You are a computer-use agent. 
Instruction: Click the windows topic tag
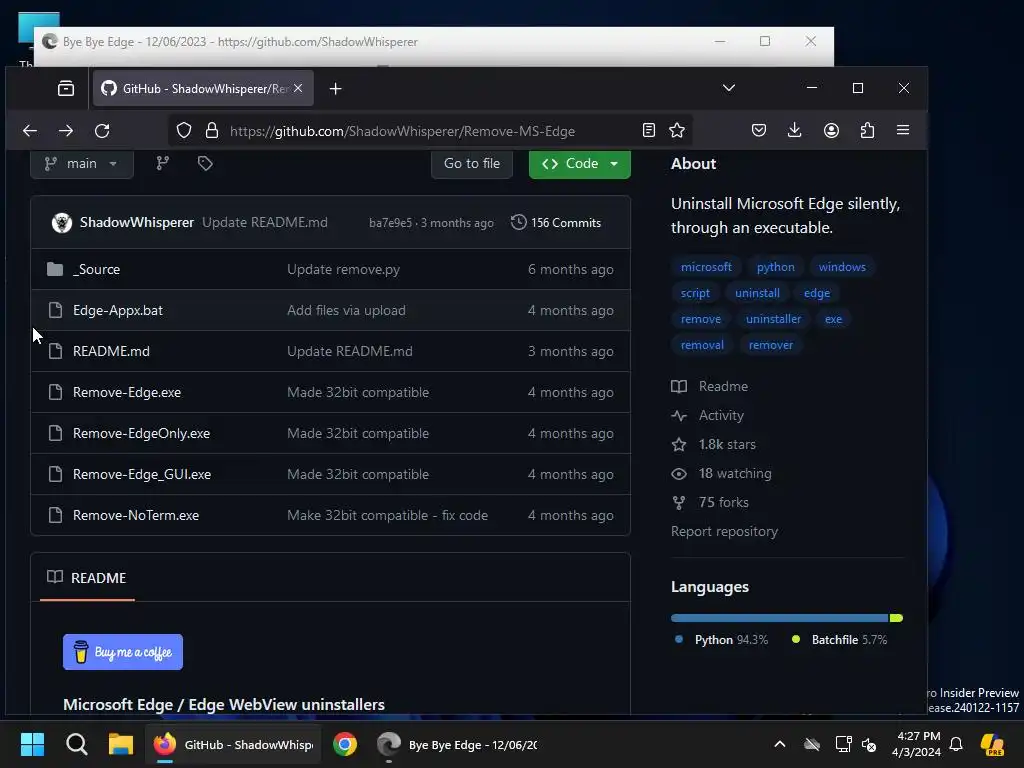pyautogui.click(x=842, y=267)
